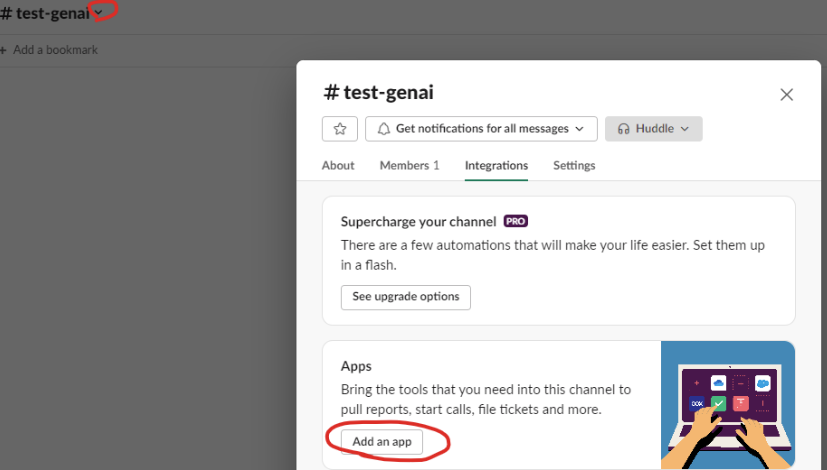
Task: Click the PRO badge next to Supercharge
Action: click(x=515, y=221)
